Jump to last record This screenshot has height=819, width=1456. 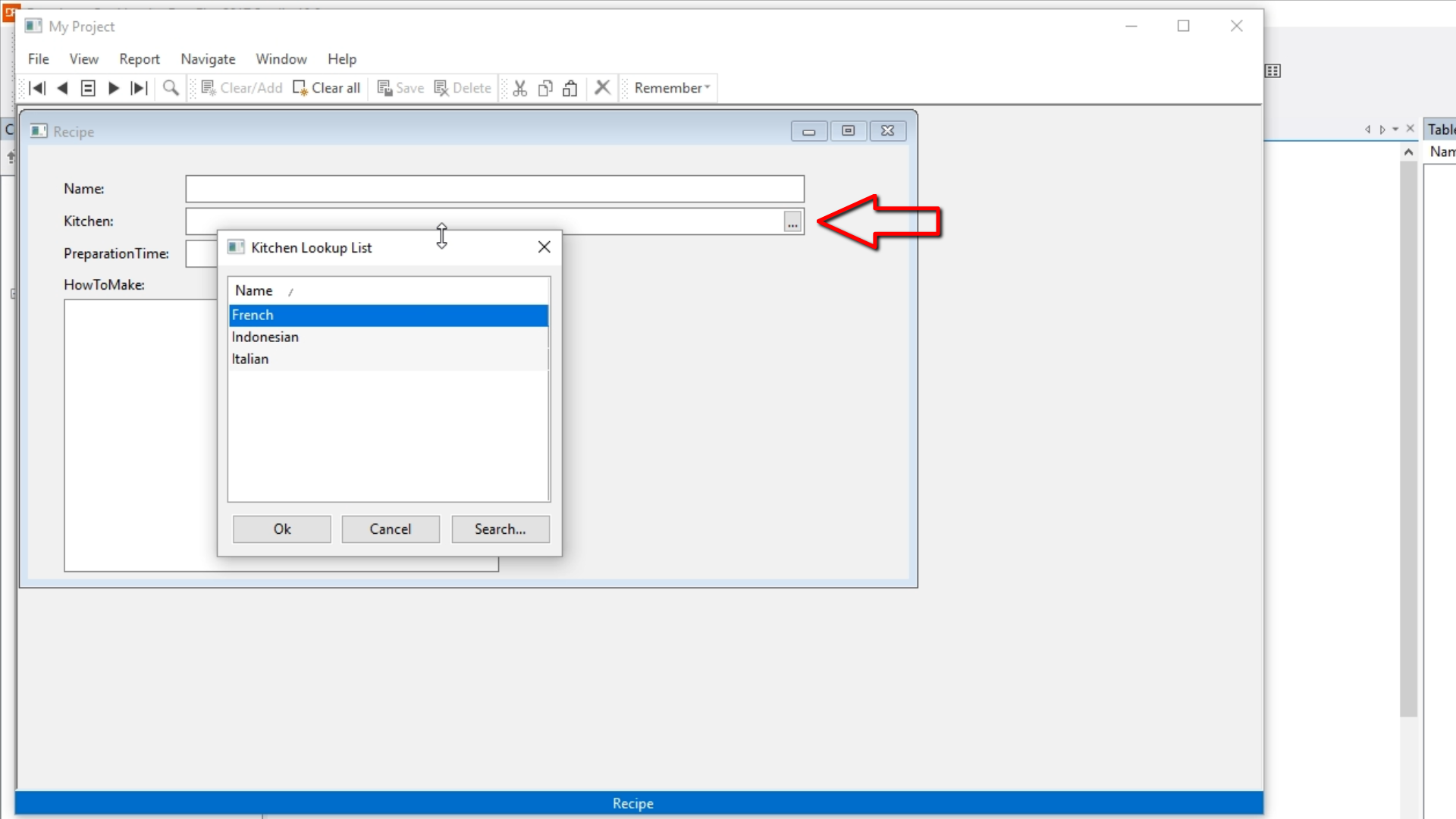(139, 88)
